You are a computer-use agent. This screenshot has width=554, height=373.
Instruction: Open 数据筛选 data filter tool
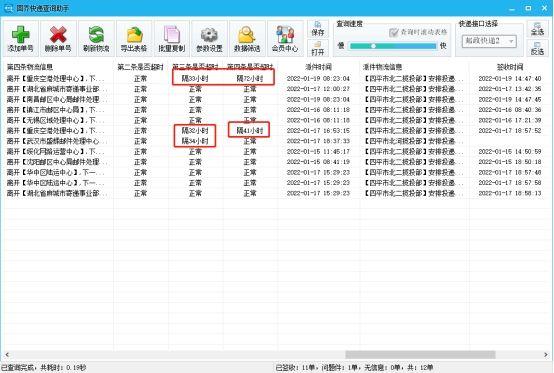coord(247,39)
